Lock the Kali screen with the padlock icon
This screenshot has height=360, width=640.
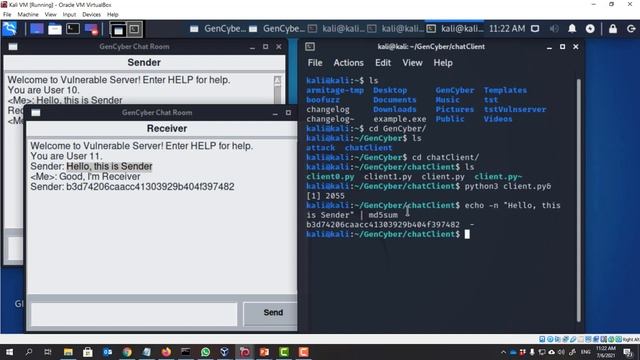point(613,29)
